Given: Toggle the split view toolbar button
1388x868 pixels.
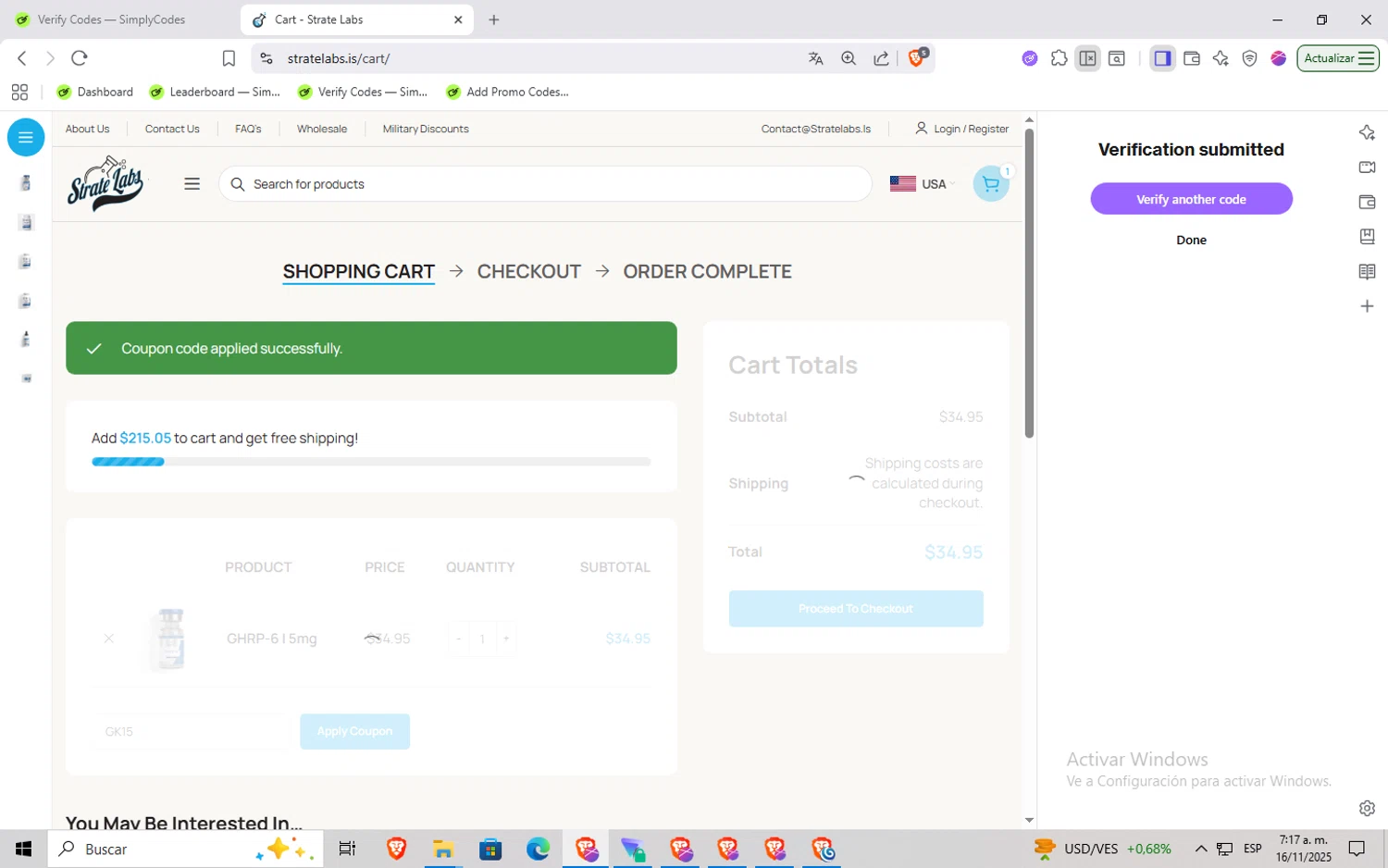Looking at the screenshot, I should (x=1088, y=58).
